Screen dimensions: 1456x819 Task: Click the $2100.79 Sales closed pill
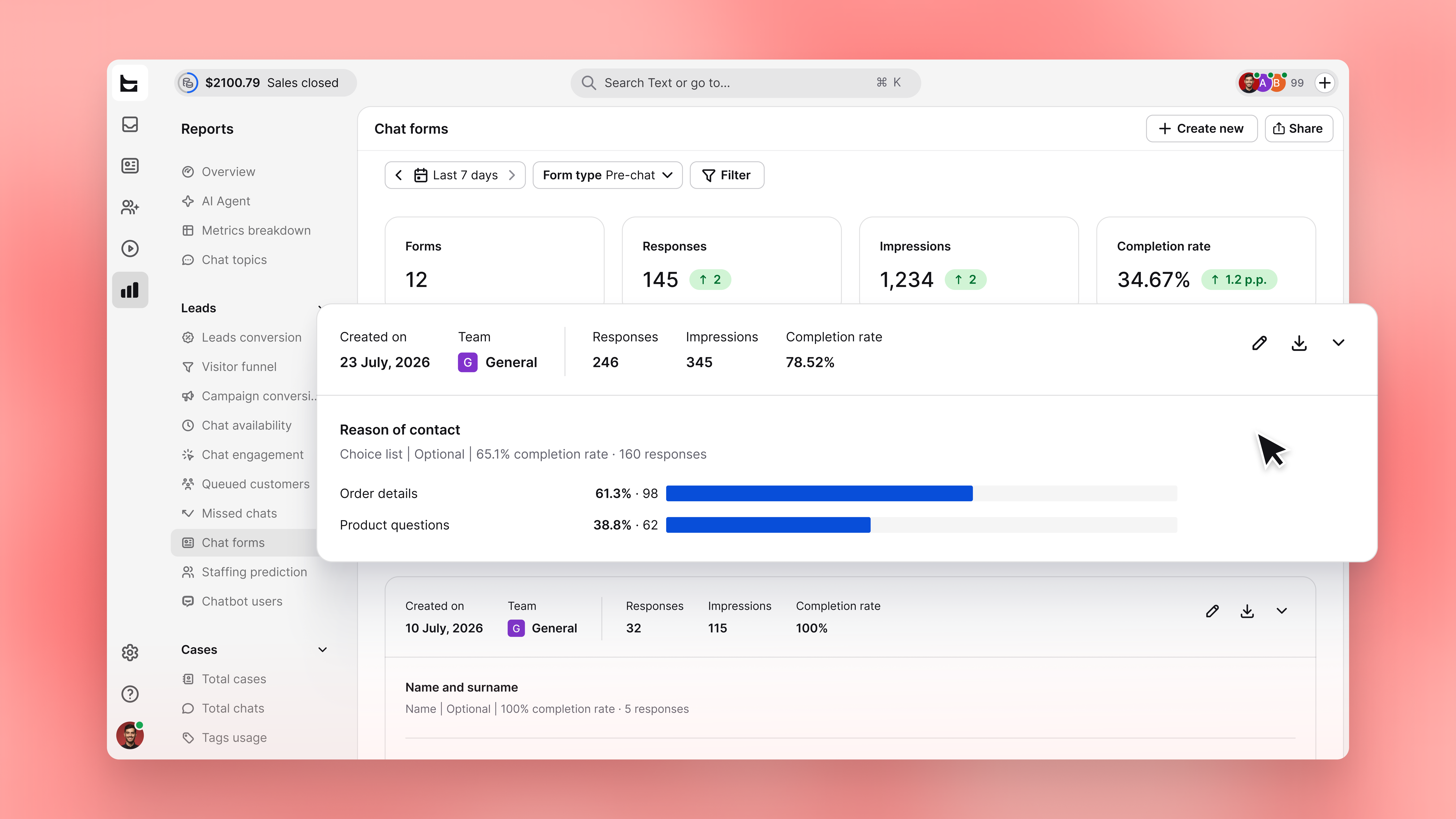point(266,83)
